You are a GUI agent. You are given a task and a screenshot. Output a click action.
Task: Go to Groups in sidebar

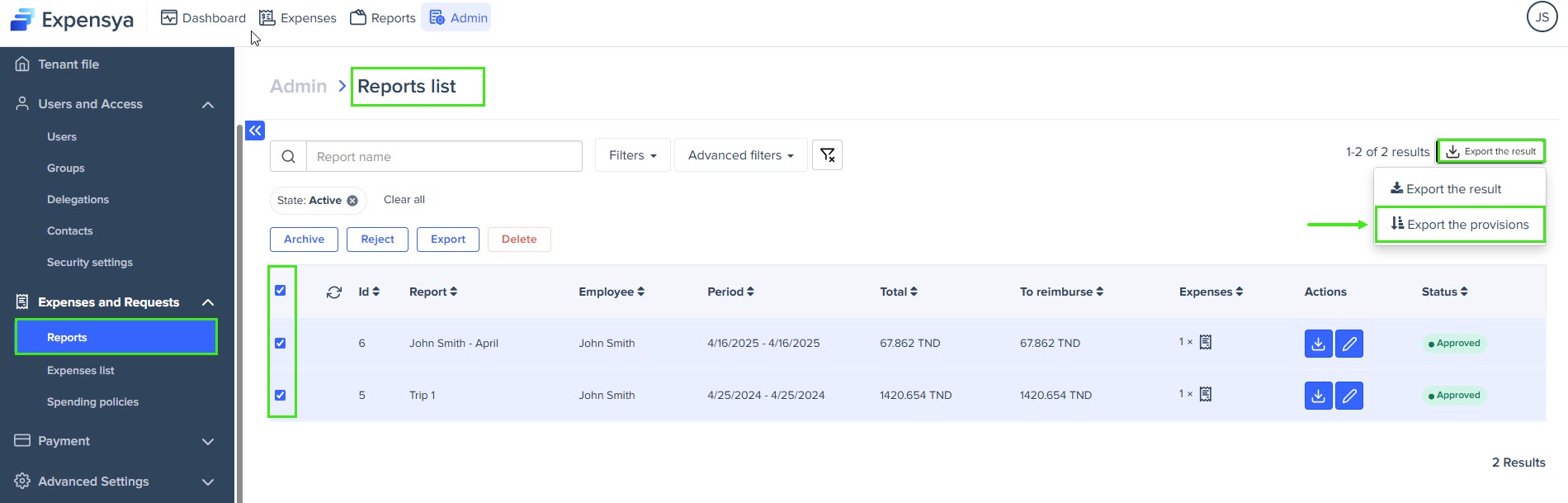point(66,168)
